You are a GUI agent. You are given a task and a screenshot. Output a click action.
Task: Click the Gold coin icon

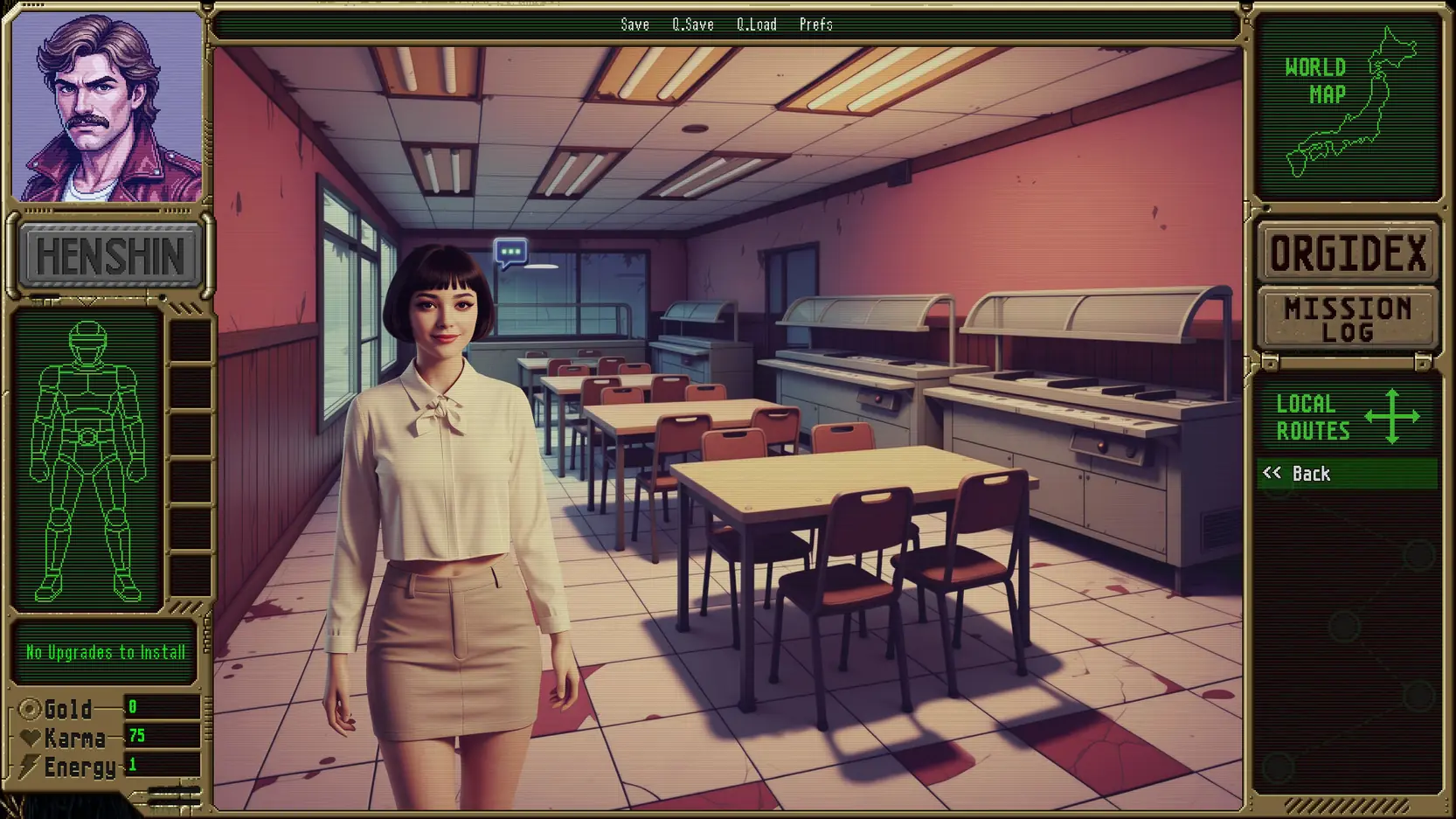(x=31, y=709)
